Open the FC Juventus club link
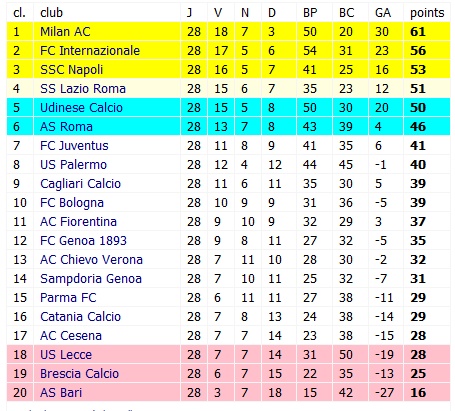Screen dimensions: 455x411 point(74,146)
